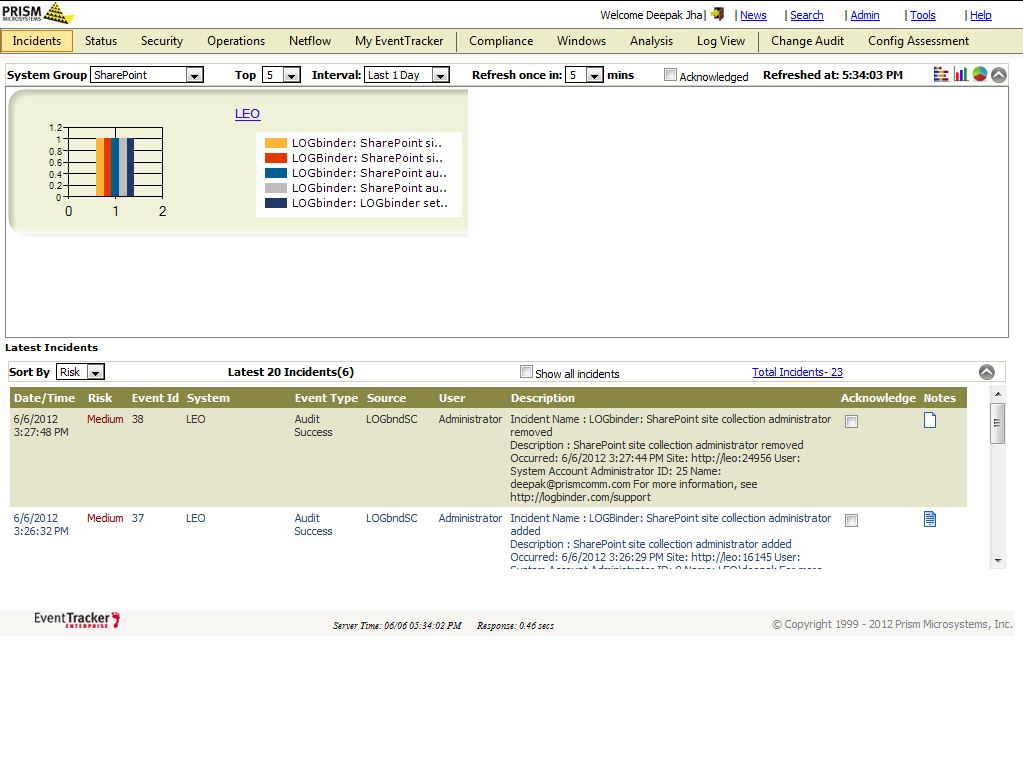Click the Refreshed at 5:34:03 PM text

pos(833,75)
